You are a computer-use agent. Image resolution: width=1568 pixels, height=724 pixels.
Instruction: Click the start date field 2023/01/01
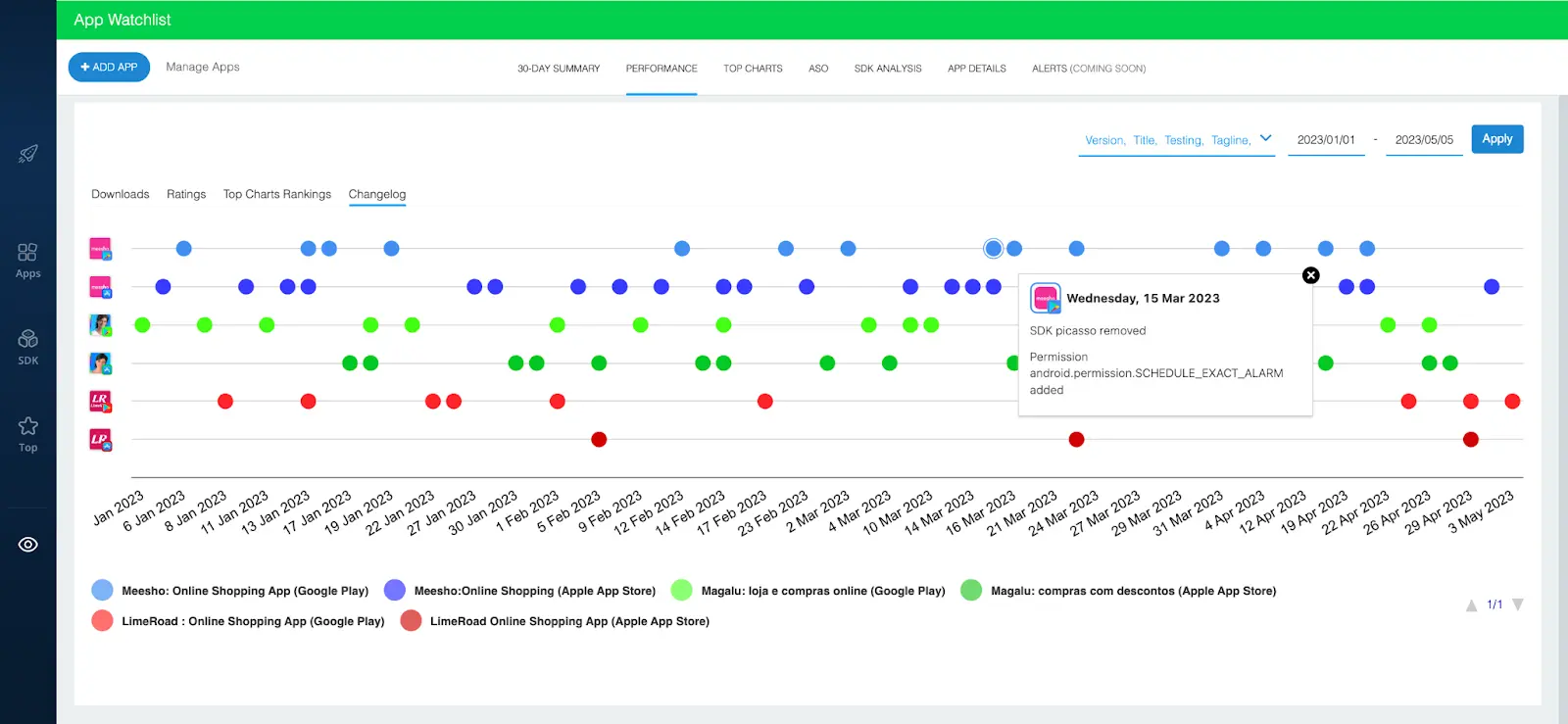1326,140
